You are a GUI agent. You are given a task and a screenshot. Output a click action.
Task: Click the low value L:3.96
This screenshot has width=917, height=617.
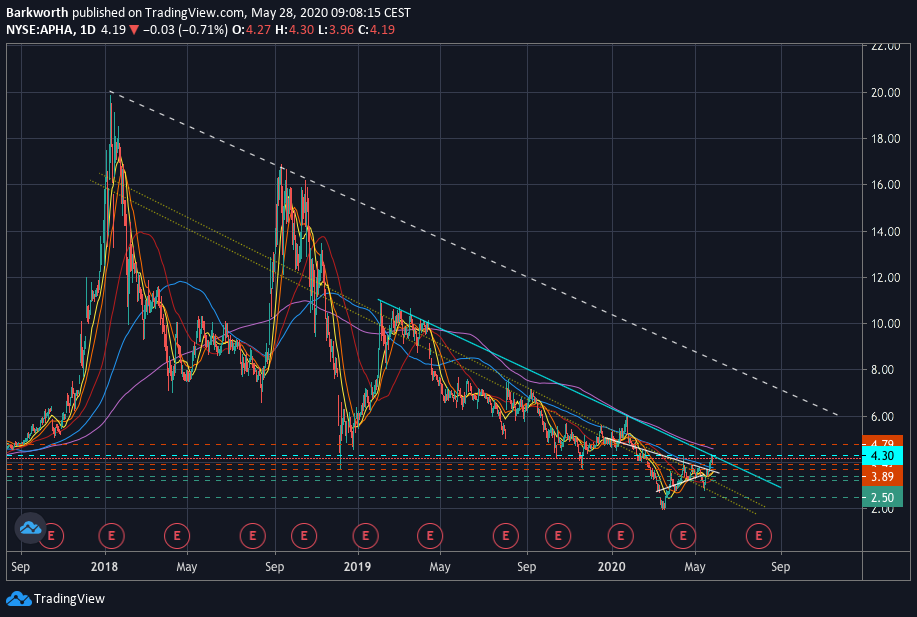[x=336, y=29]
